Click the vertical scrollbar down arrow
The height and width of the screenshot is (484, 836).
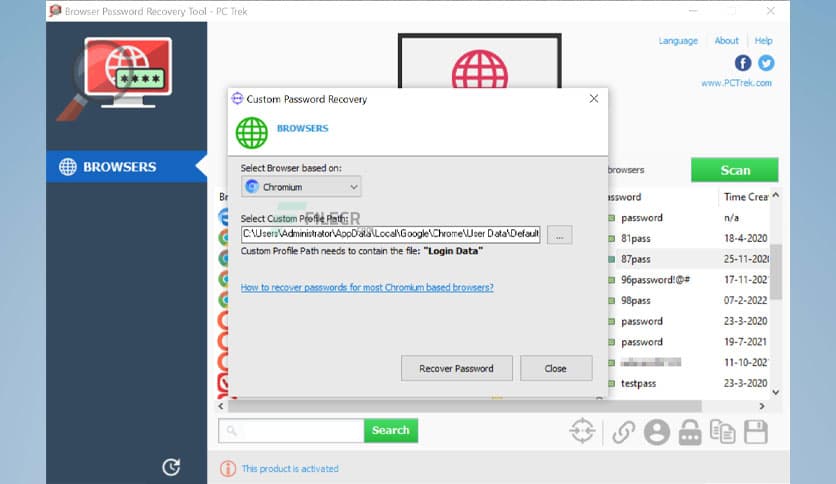coord(776,392)
